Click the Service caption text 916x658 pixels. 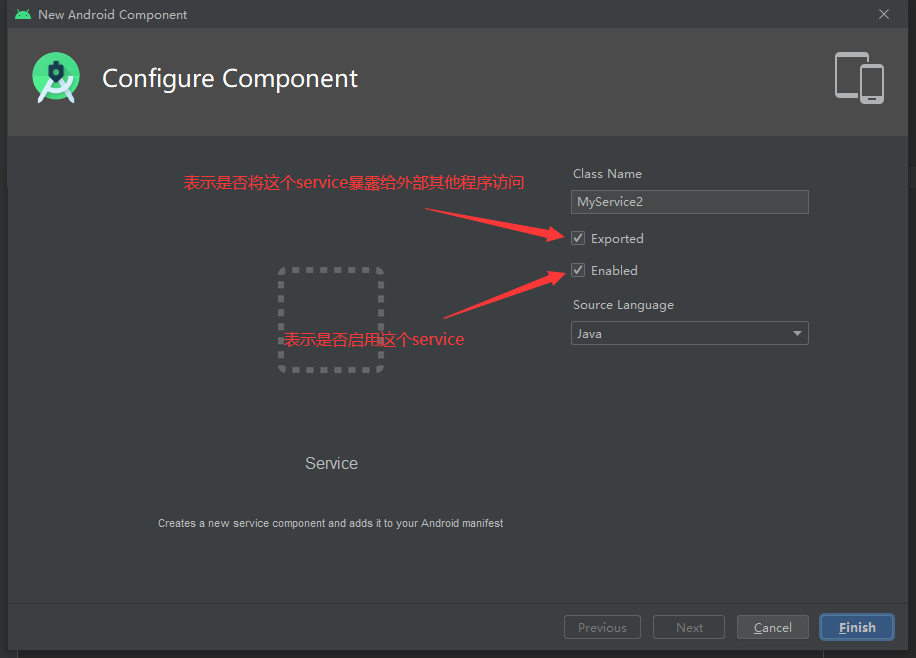click(331, 463)
